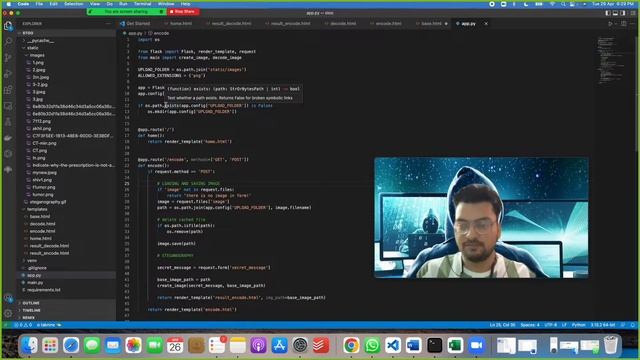Open the Remote Explorer view

pyautogui.click(x=8, y=106)
